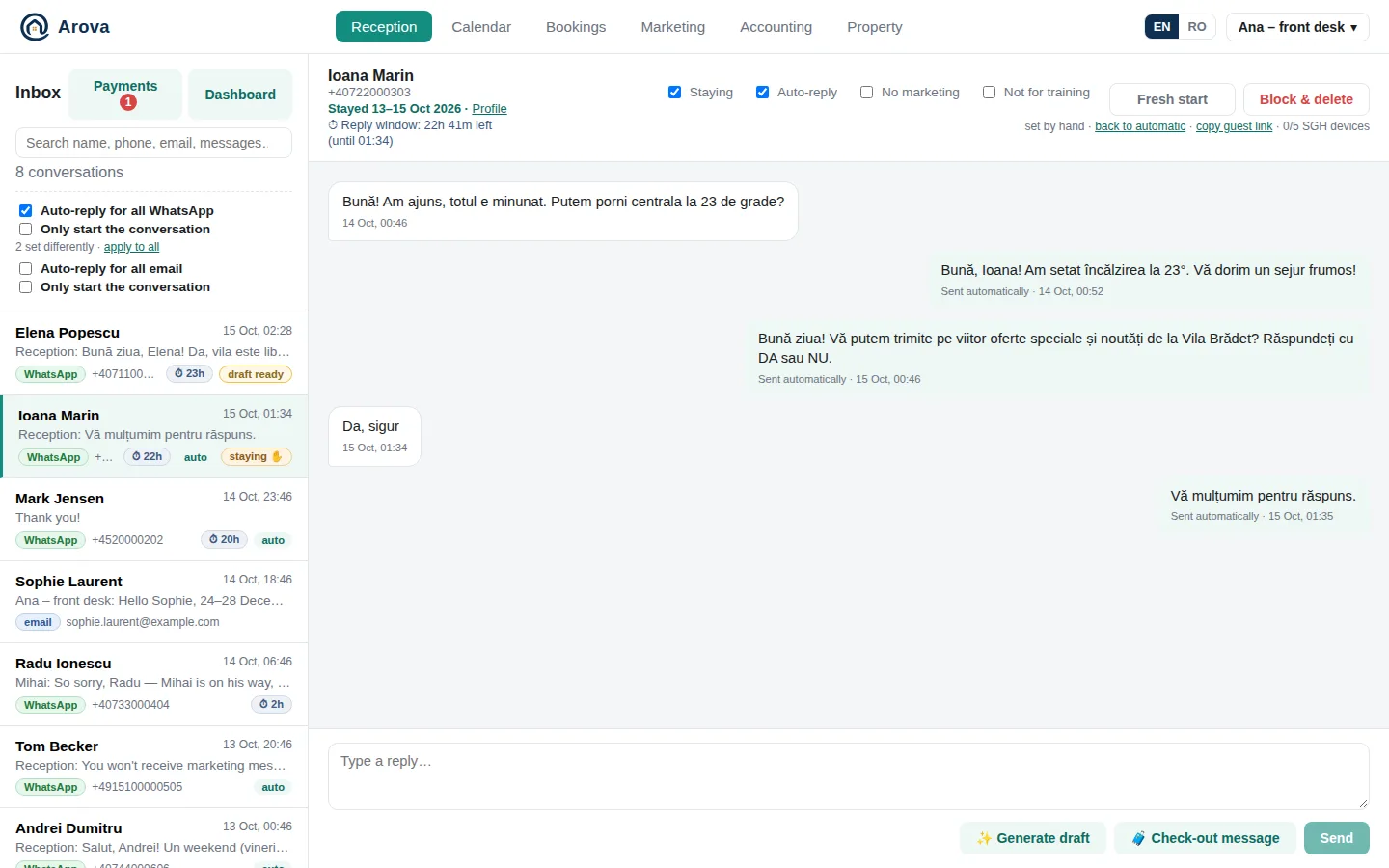
Task: Open the Reception tab
Action: (x=384, y=27)
